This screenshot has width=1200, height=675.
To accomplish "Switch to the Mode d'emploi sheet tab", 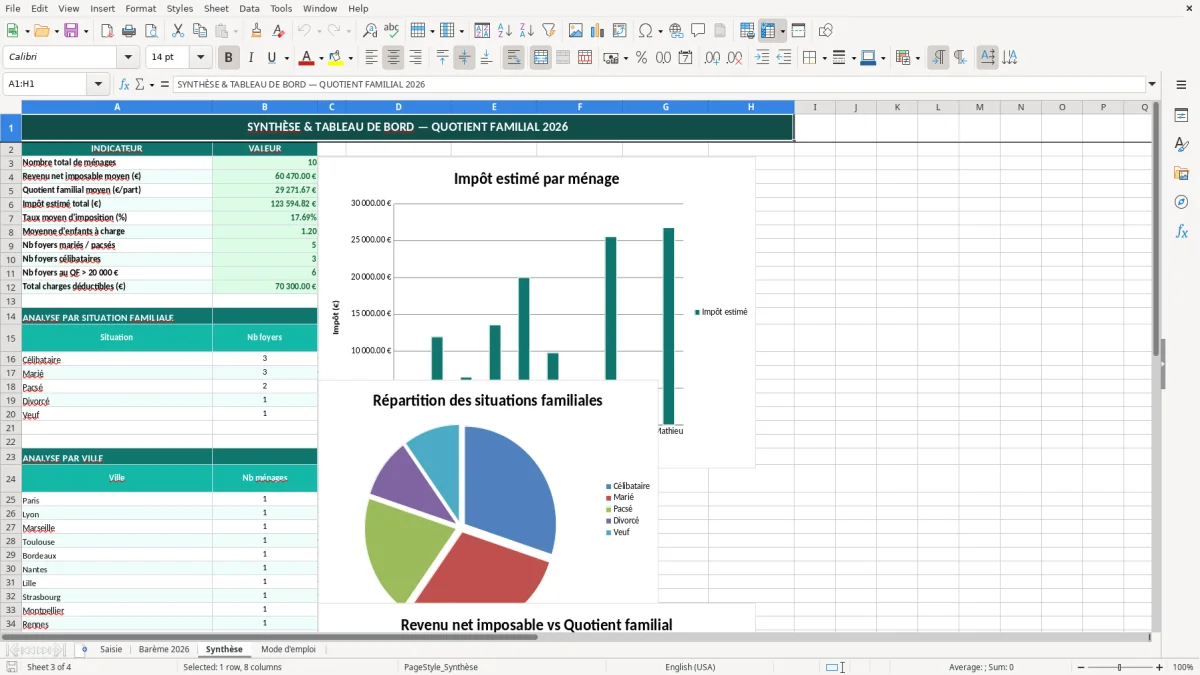I will (x=288, y=649).
